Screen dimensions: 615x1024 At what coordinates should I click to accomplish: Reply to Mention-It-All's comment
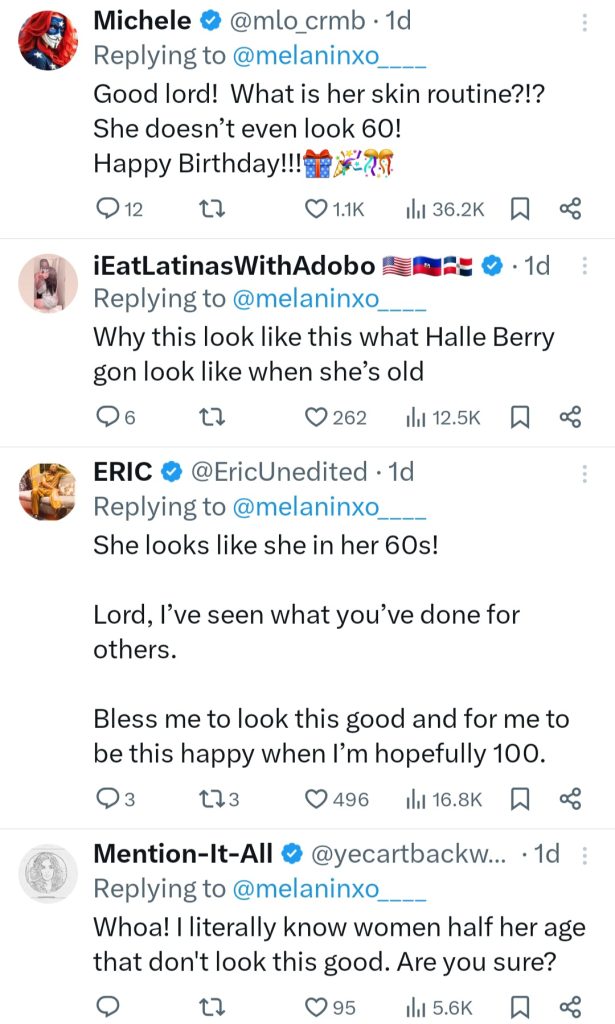point(106,1005)
